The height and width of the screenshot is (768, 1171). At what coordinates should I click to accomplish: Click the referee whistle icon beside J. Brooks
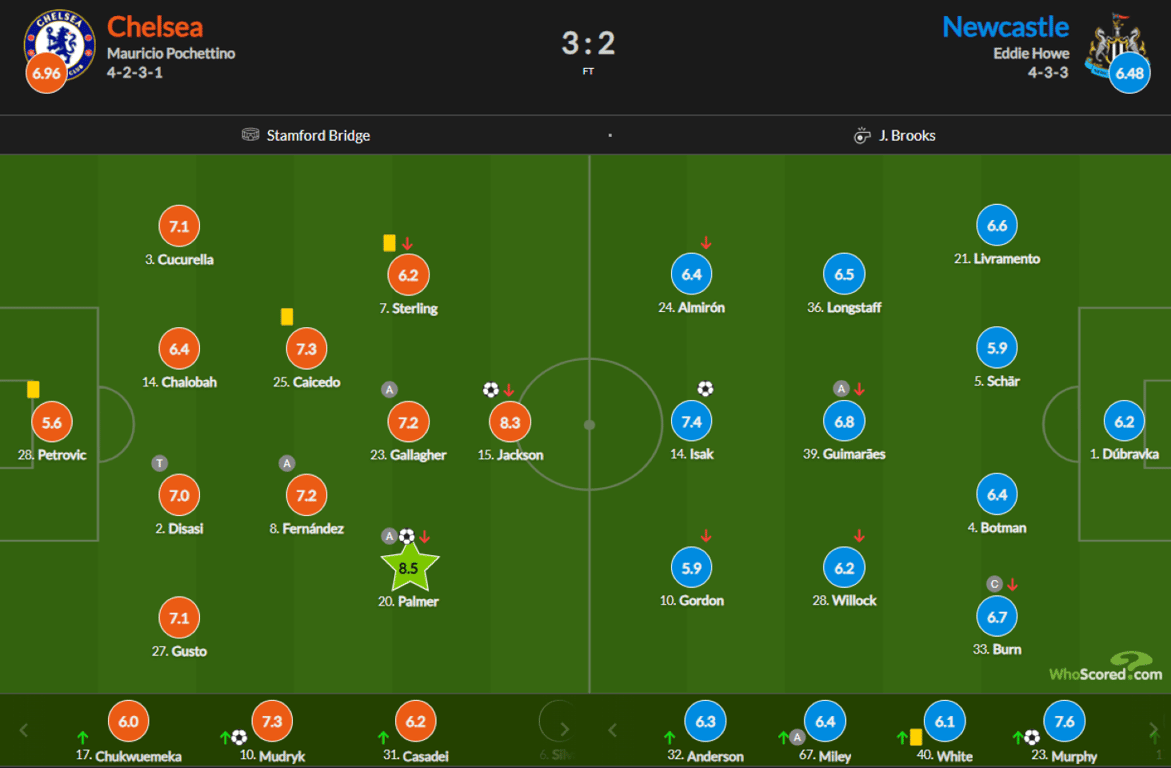[862, 135]
